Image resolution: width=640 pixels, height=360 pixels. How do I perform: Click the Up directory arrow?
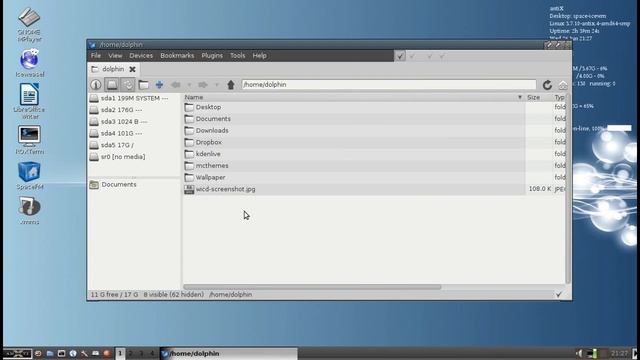pos(231,84)
